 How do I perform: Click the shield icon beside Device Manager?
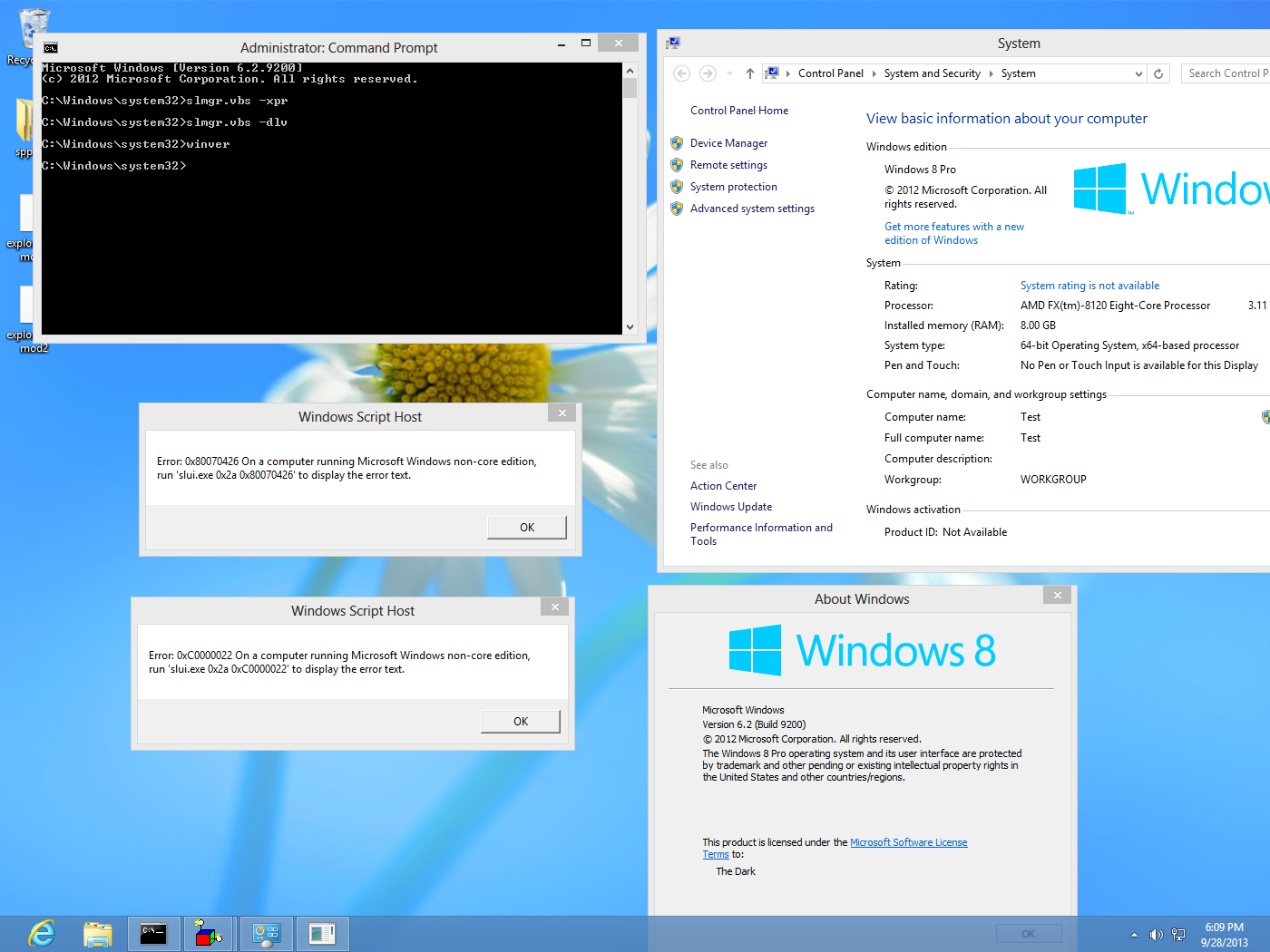[x=677, y=143]
